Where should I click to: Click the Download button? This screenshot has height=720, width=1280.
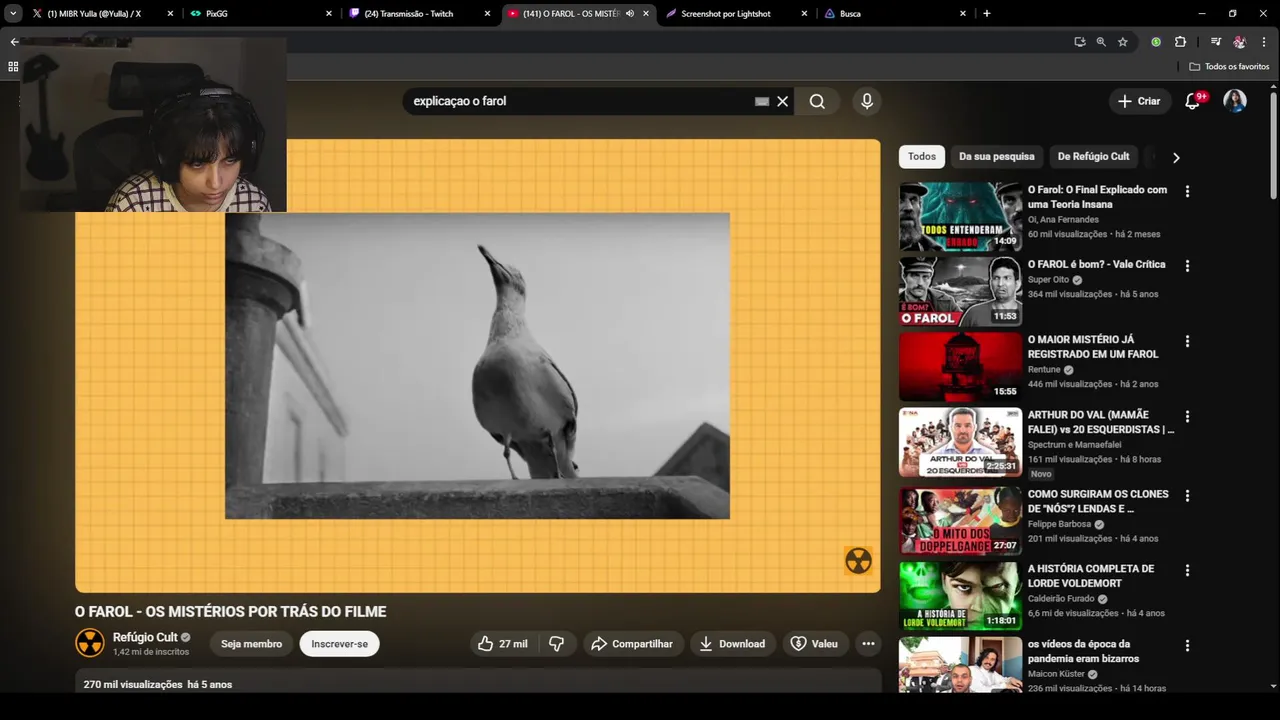pos(731,644)
